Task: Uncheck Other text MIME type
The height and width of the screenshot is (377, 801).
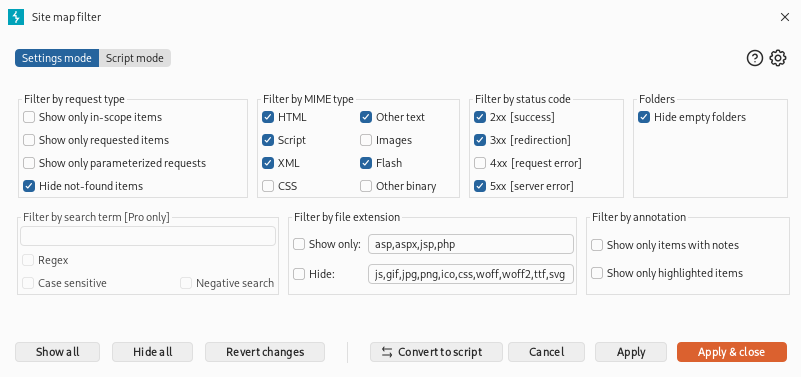Action: coord(366,117)
